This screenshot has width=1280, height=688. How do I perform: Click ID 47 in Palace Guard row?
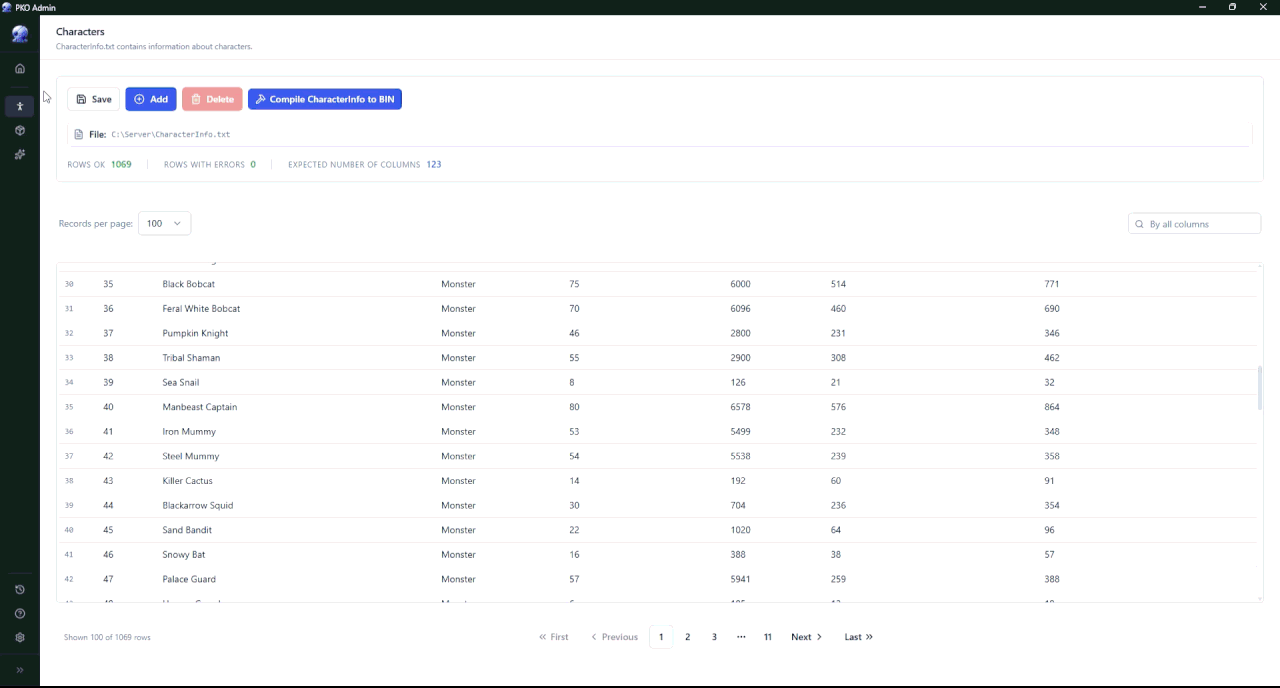click(x=108, y=579)
